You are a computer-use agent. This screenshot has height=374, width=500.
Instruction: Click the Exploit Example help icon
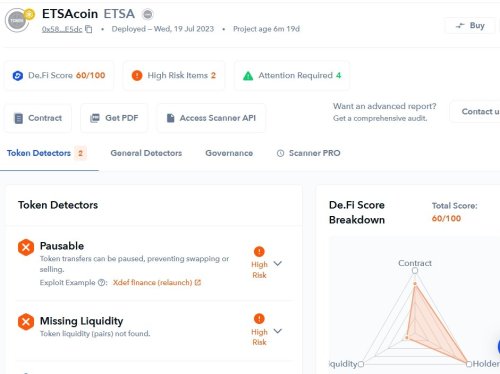[101, 283]
